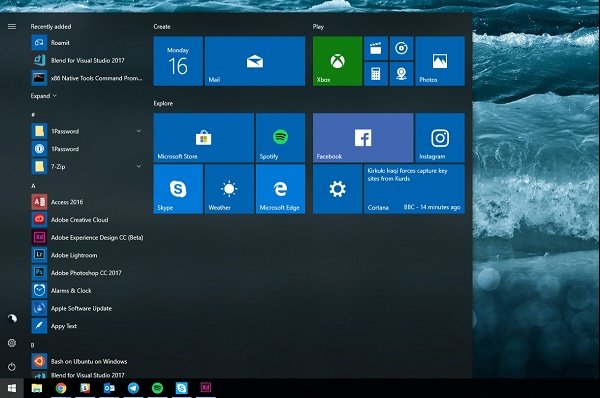The width and height of the screenshot is (600, 398).
Task: Click the Windows Start button
Action: [x=12, y=388]
